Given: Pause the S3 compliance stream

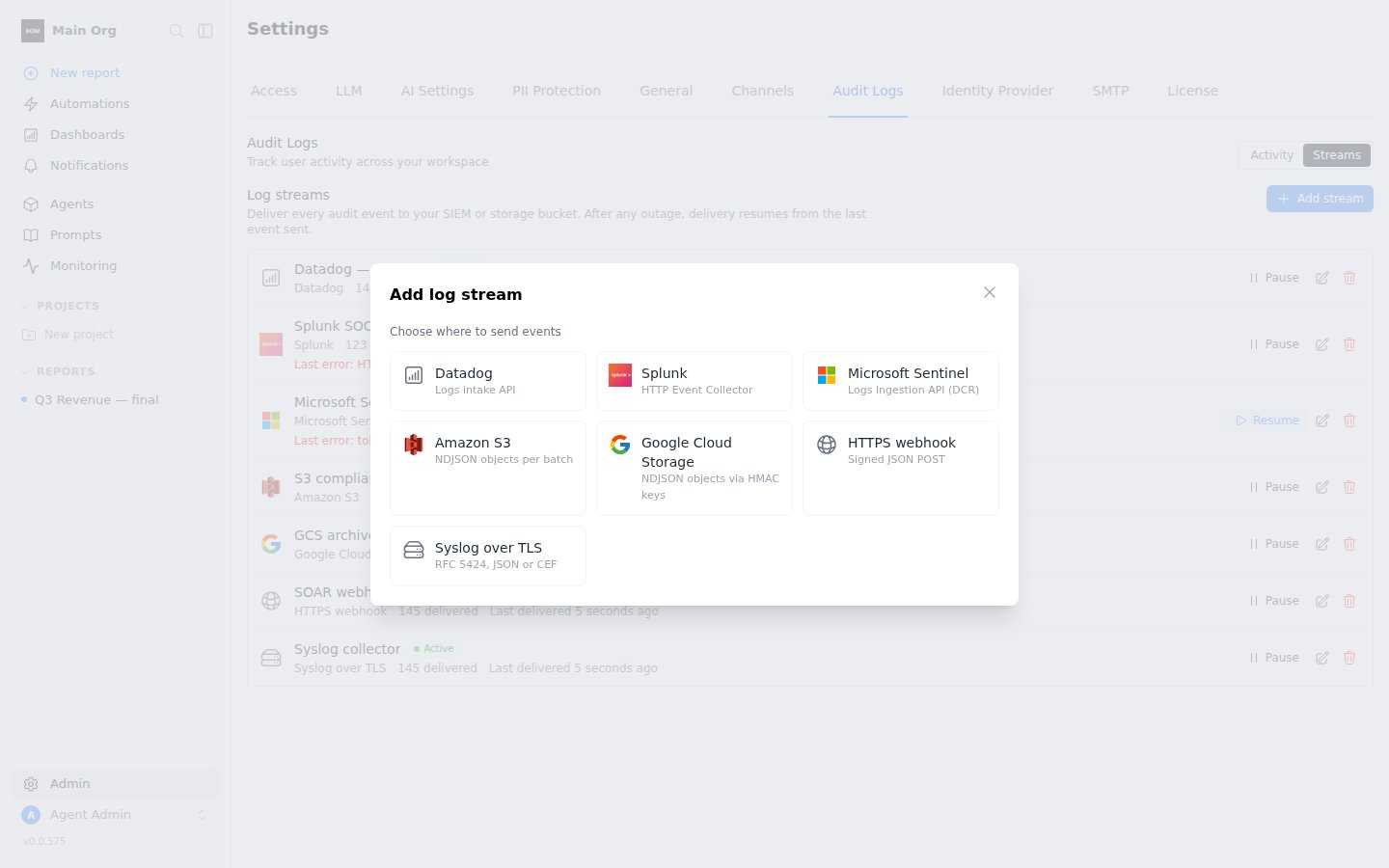Looking at the screenshot, I should pyautogui.click(x=1274, y=487).
